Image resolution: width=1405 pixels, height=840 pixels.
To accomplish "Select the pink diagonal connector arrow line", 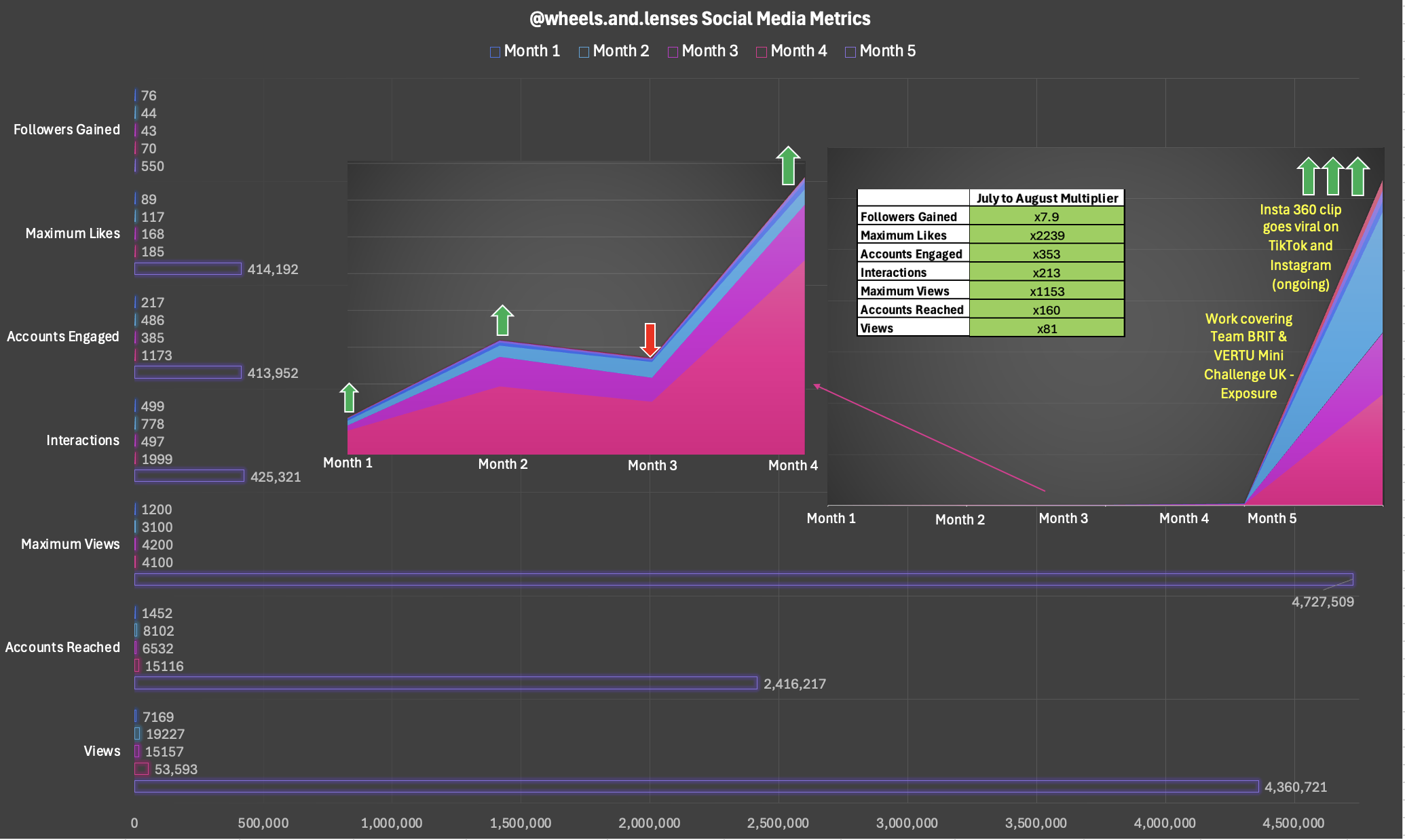I will [930, 438].
